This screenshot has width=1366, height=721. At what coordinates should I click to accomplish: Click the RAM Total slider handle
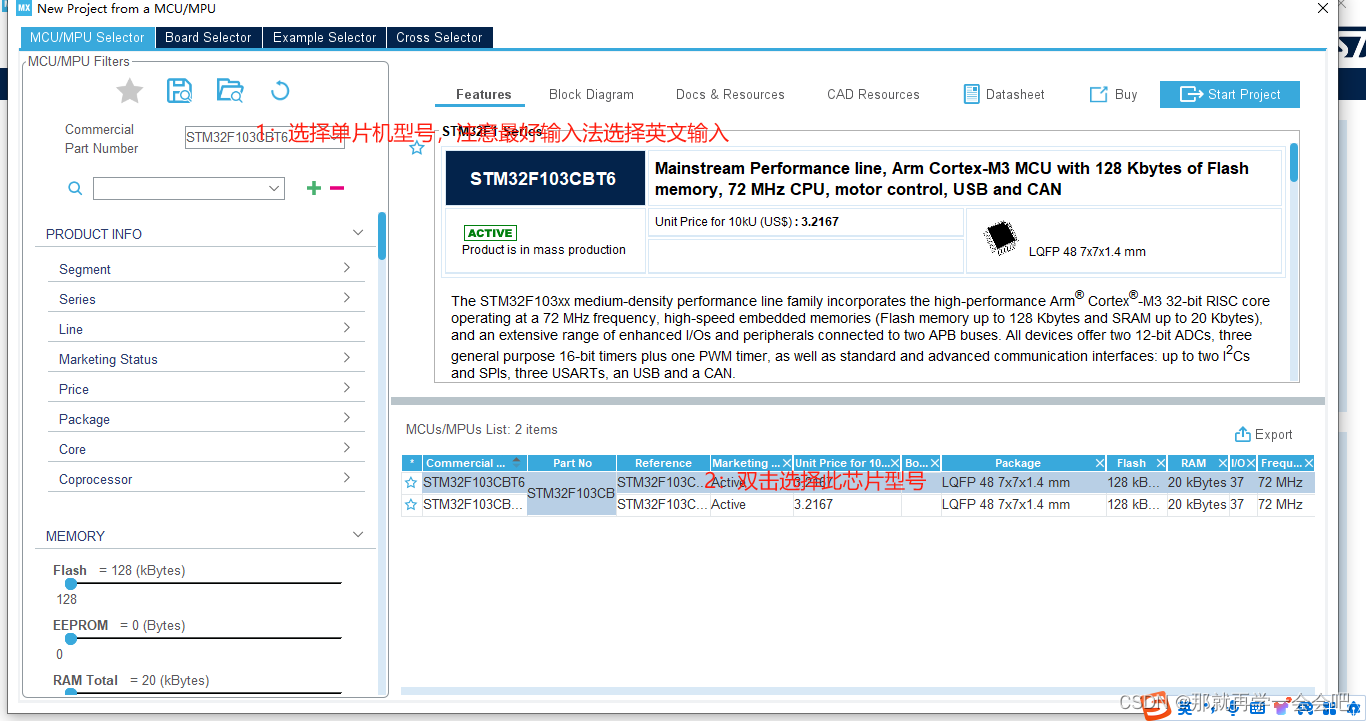tap(70, 692)
